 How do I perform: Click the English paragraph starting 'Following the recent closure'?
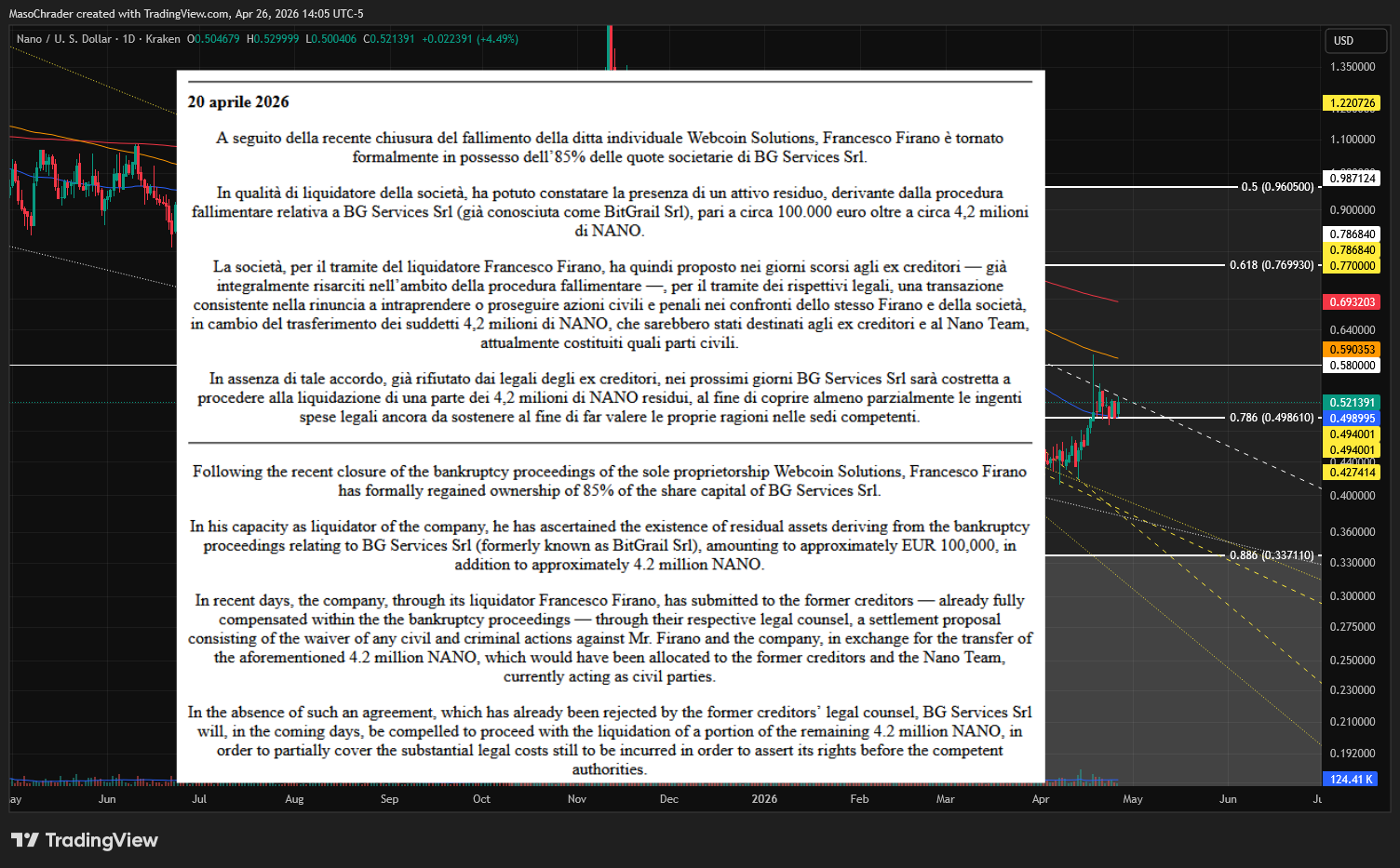[x=610, y=481]
